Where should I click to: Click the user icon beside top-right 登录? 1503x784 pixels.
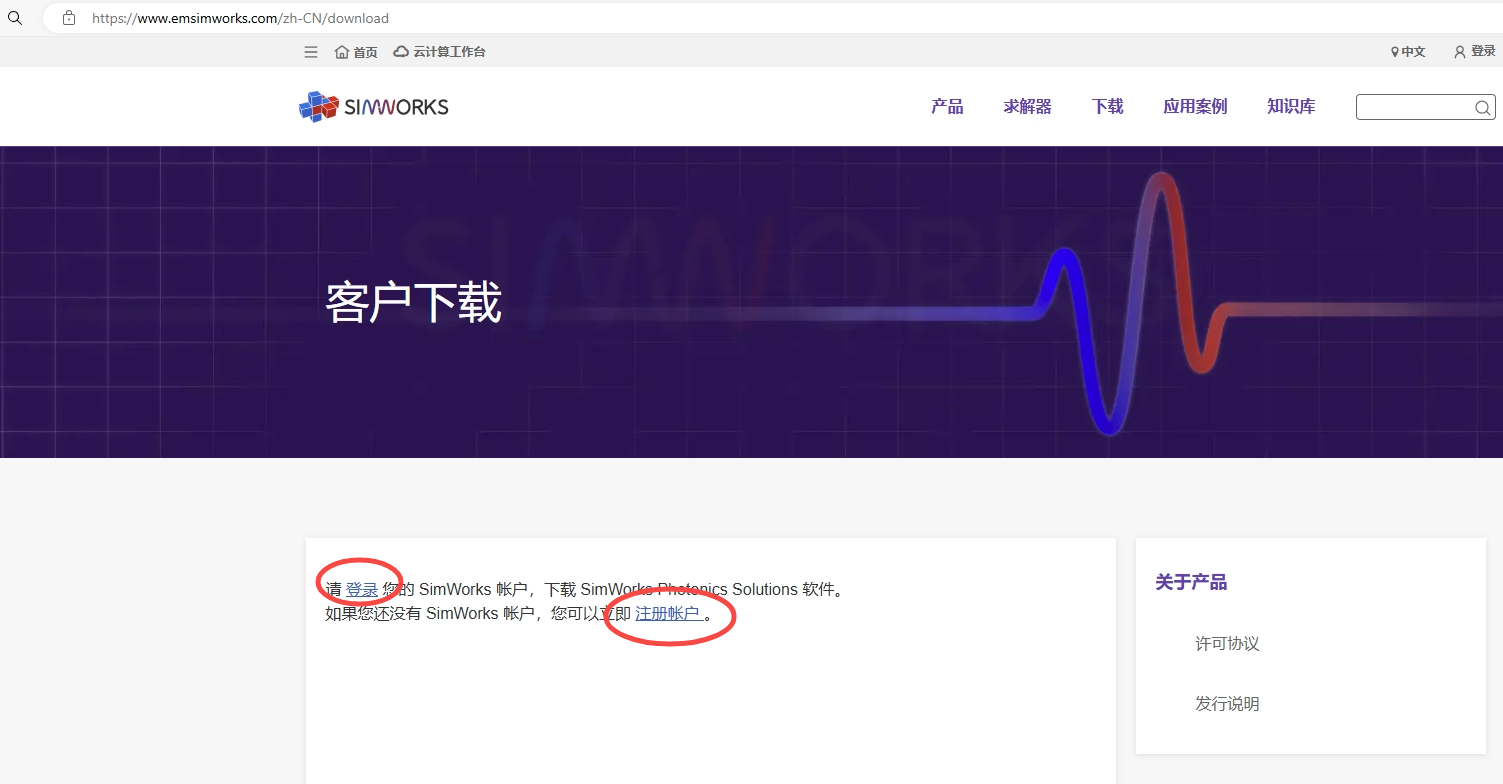pos(1460,52)
